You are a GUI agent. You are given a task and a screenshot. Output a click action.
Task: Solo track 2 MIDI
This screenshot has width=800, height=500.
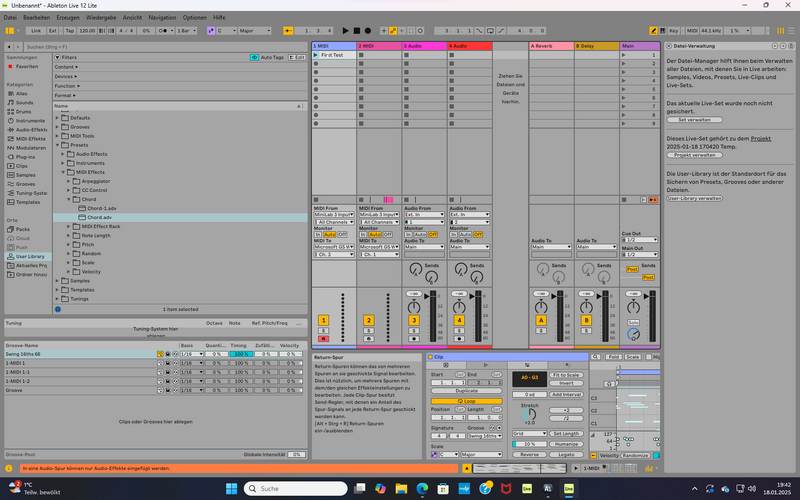[x=368, y=331]
